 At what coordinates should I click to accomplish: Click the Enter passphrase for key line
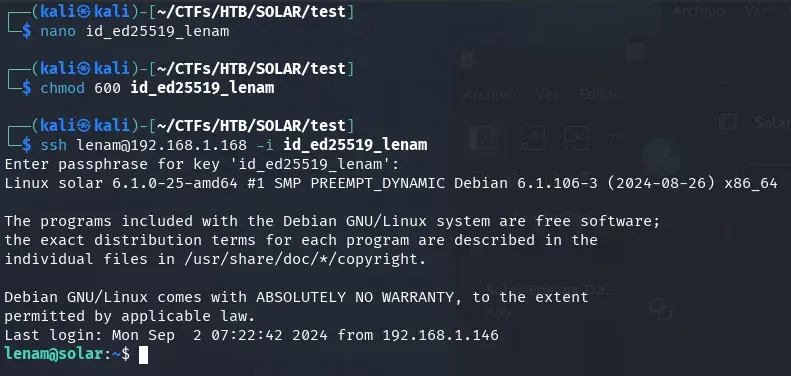pos(202,164)
